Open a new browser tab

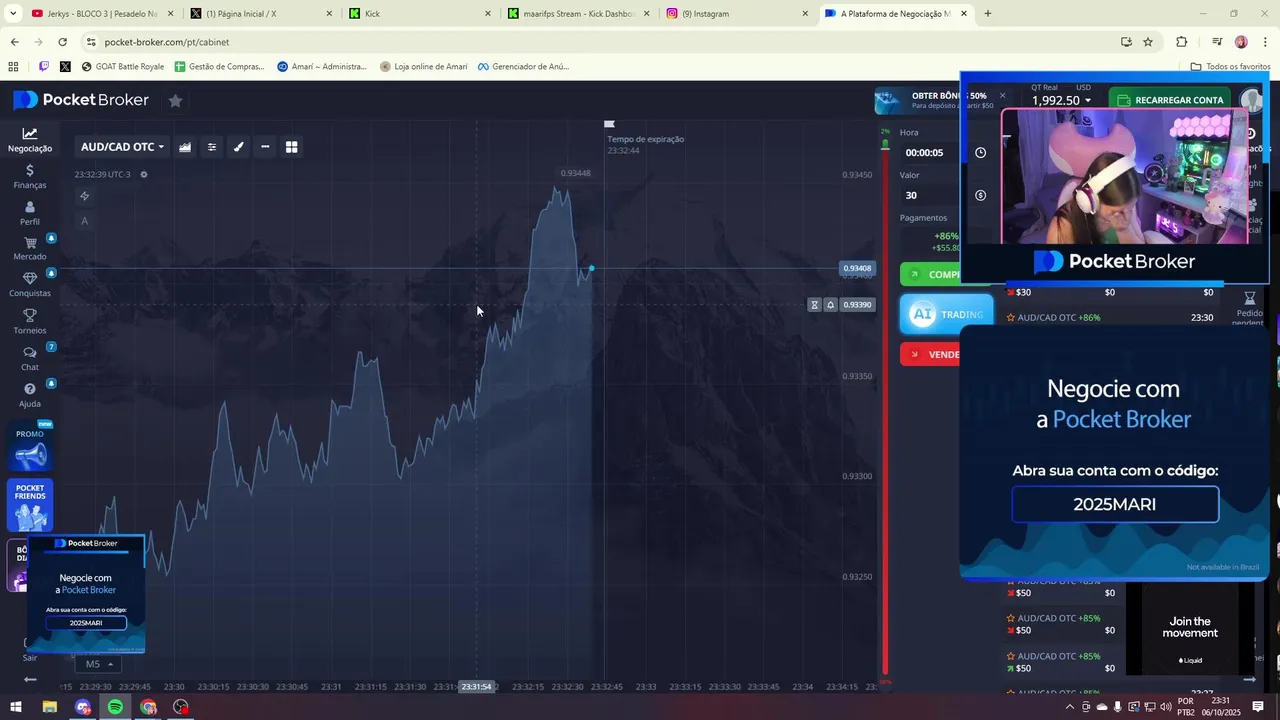click(988, 14)
